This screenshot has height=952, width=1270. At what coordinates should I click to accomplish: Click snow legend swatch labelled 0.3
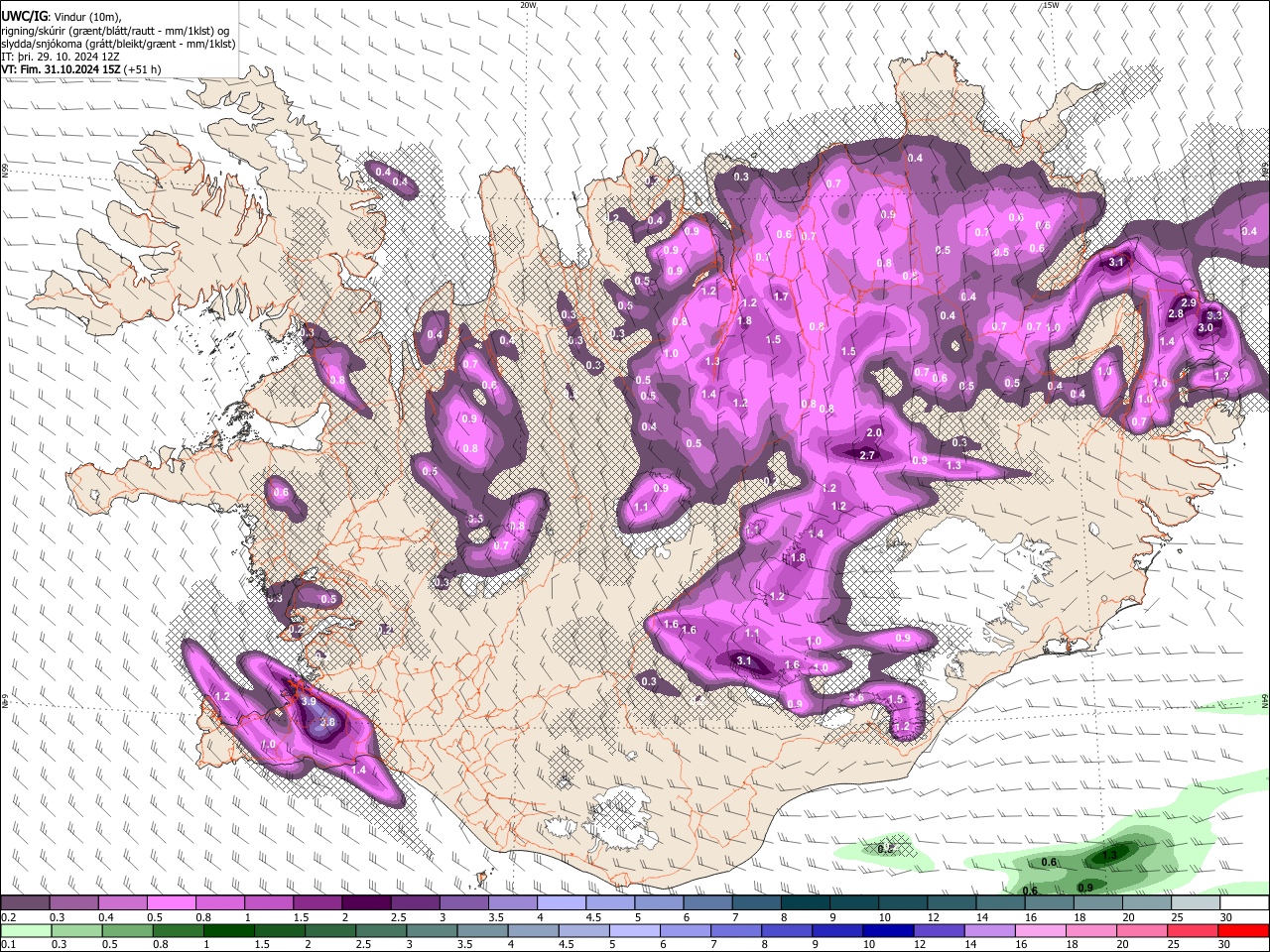[73, 903]
